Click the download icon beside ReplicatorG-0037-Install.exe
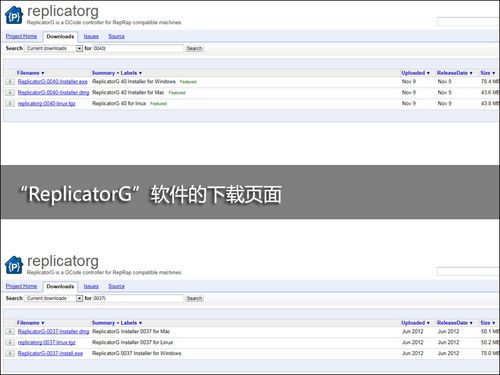 10,354
